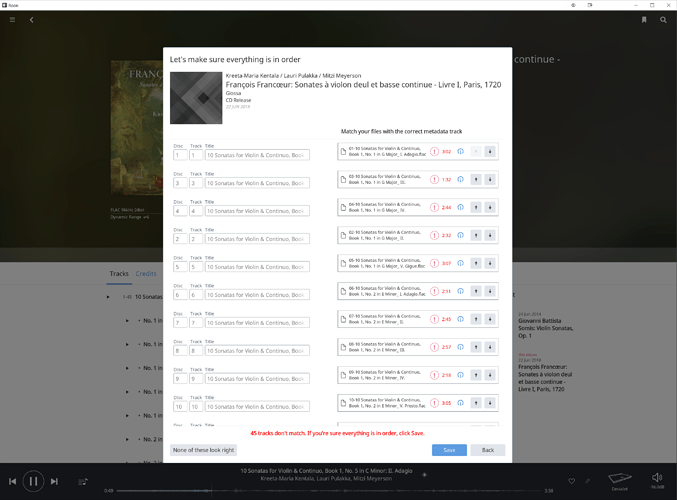Viewport: 677px width, 500px height.
Task: Move the 3:02 Adagio file down
Action: pos(490,152)
